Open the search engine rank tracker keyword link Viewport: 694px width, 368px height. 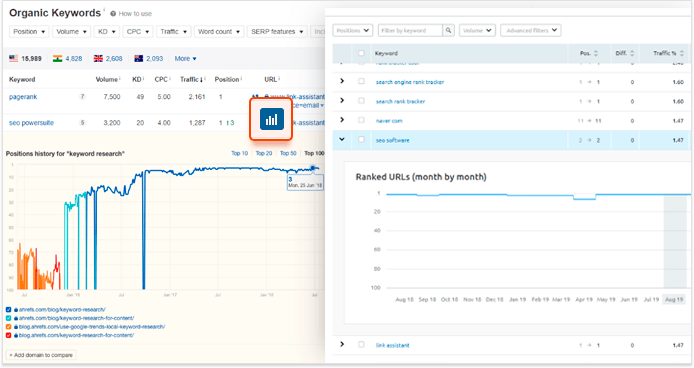[x=410, y=82]
